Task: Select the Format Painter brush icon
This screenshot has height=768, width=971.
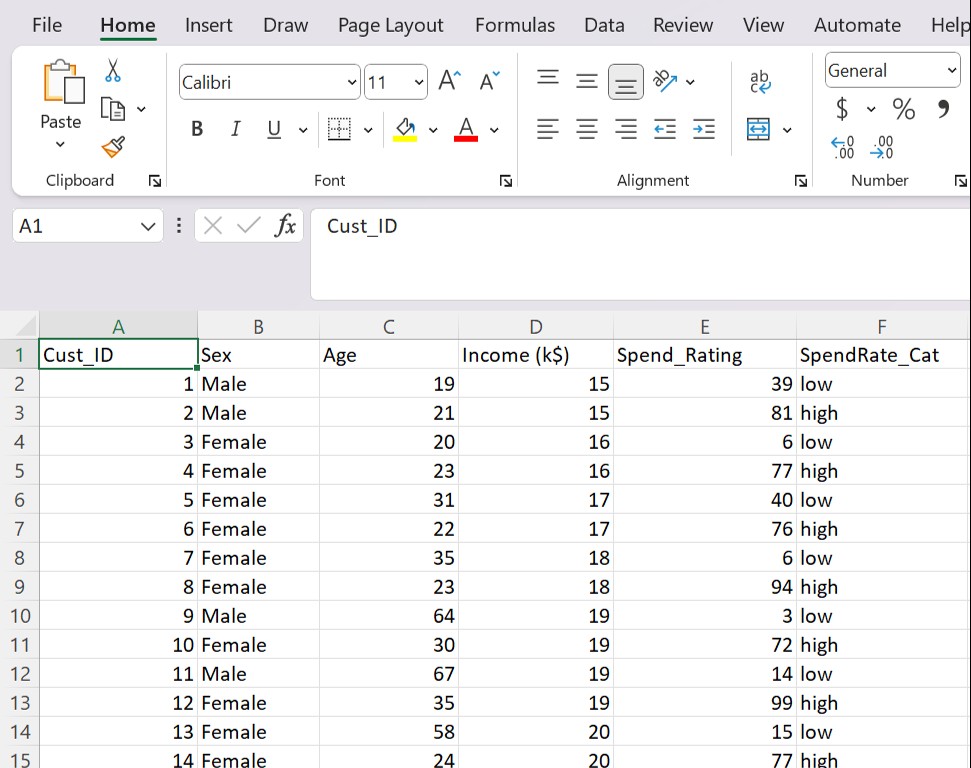Action: point(113,147)
